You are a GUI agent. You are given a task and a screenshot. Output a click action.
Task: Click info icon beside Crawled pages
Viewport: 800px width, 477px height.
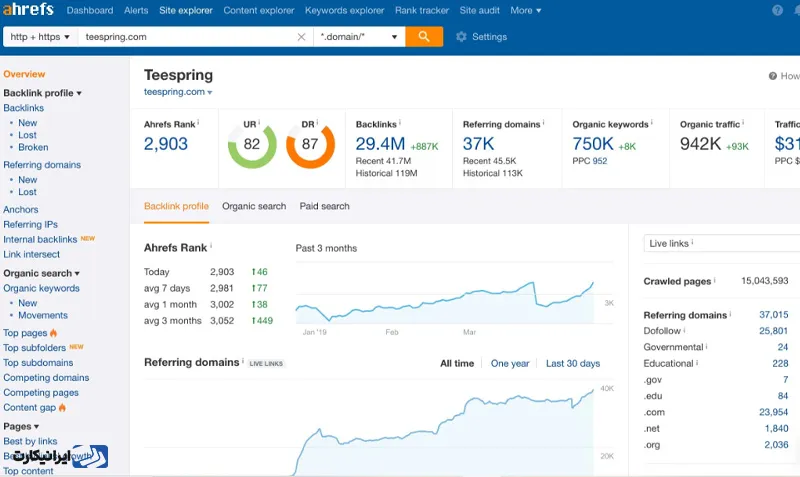714,280
